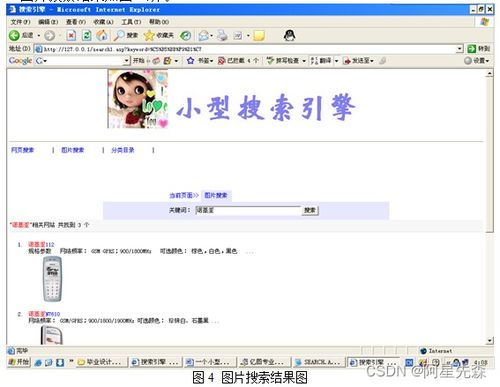Open the second result link "诺基亚N7610"
Image resolution: width=500 pixels, height=387 pixels.
44,314
